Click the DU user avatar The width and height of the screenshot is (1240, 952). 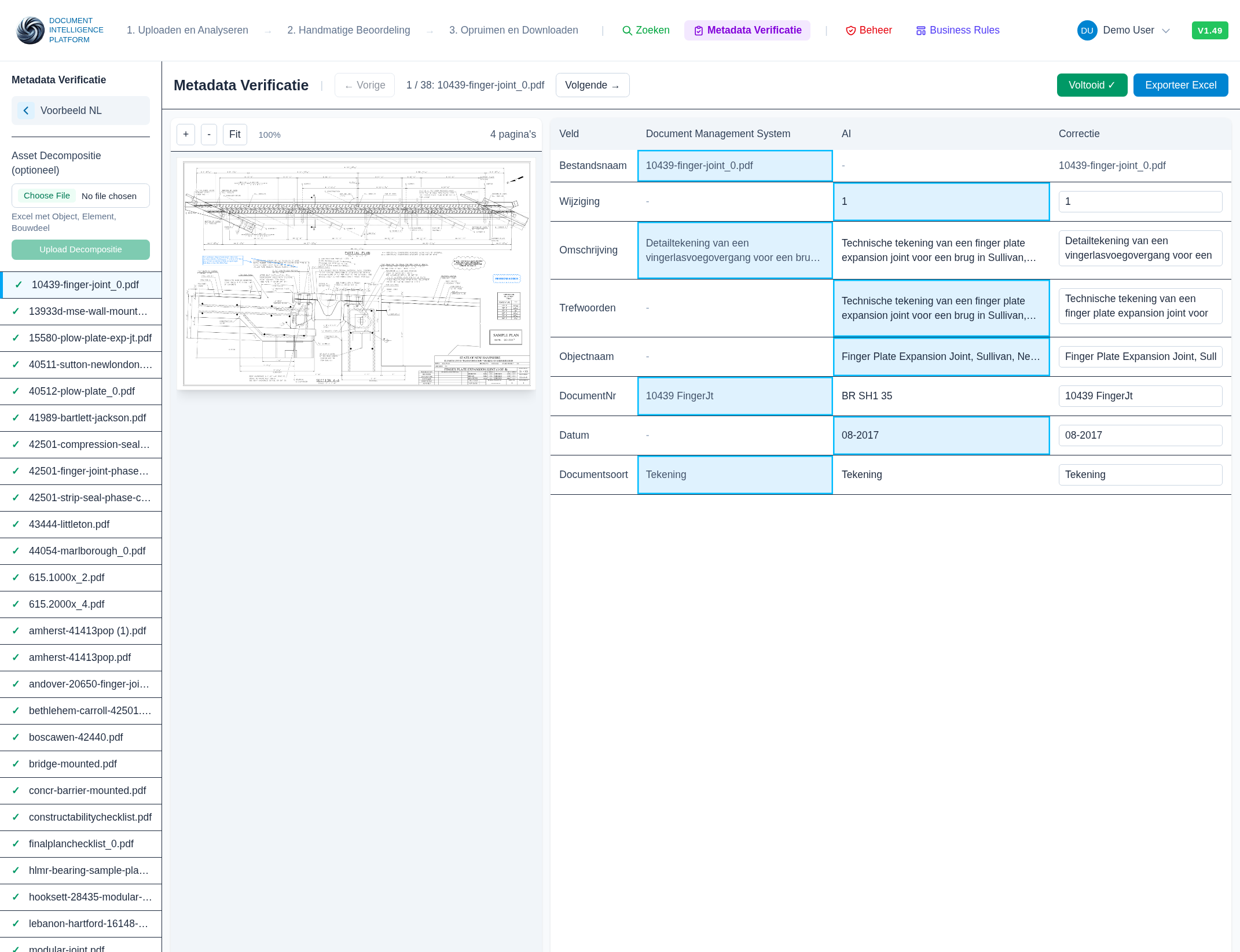click(1087, 31)
